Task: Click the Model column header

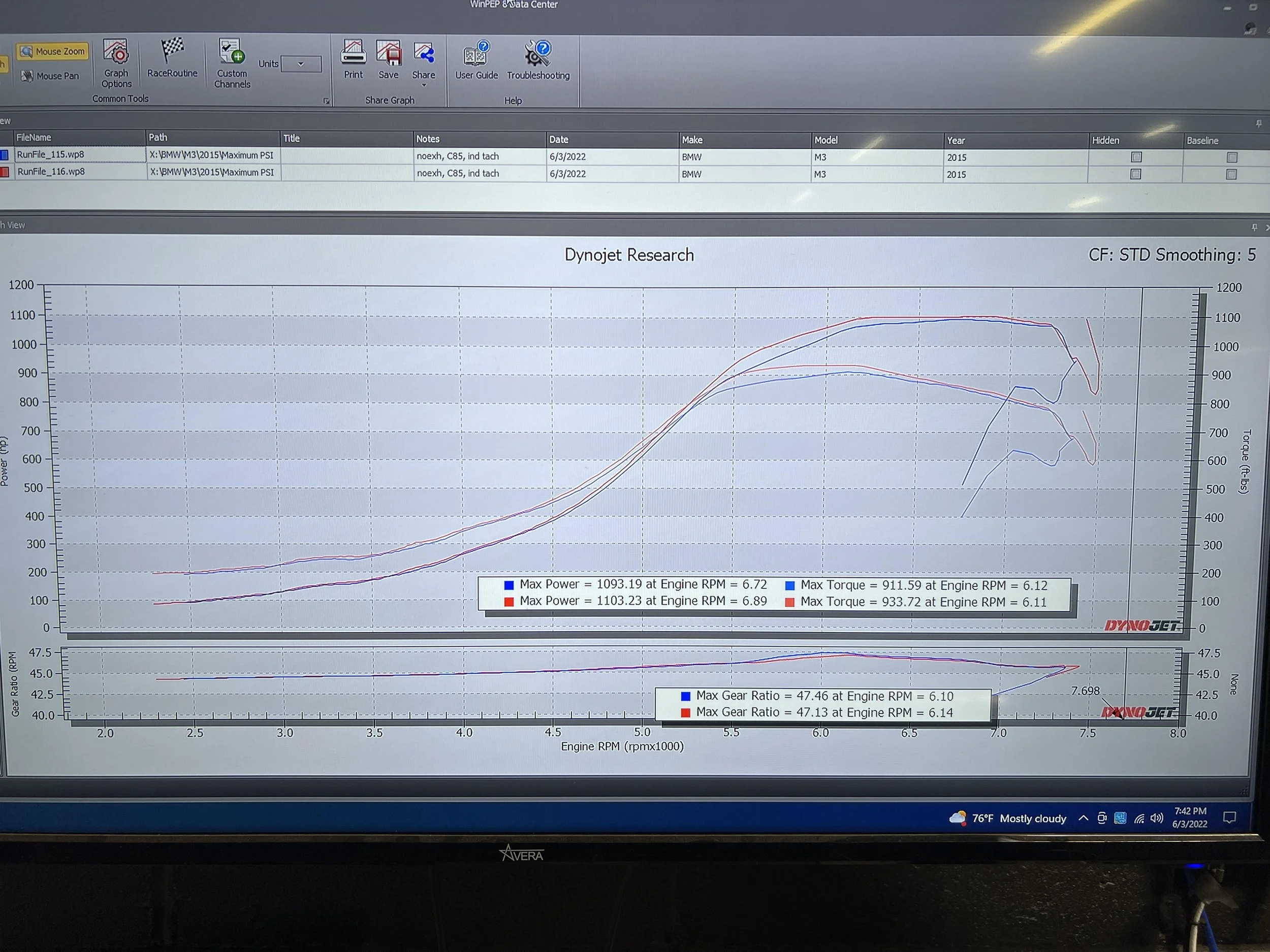Action: coord(877,140)
